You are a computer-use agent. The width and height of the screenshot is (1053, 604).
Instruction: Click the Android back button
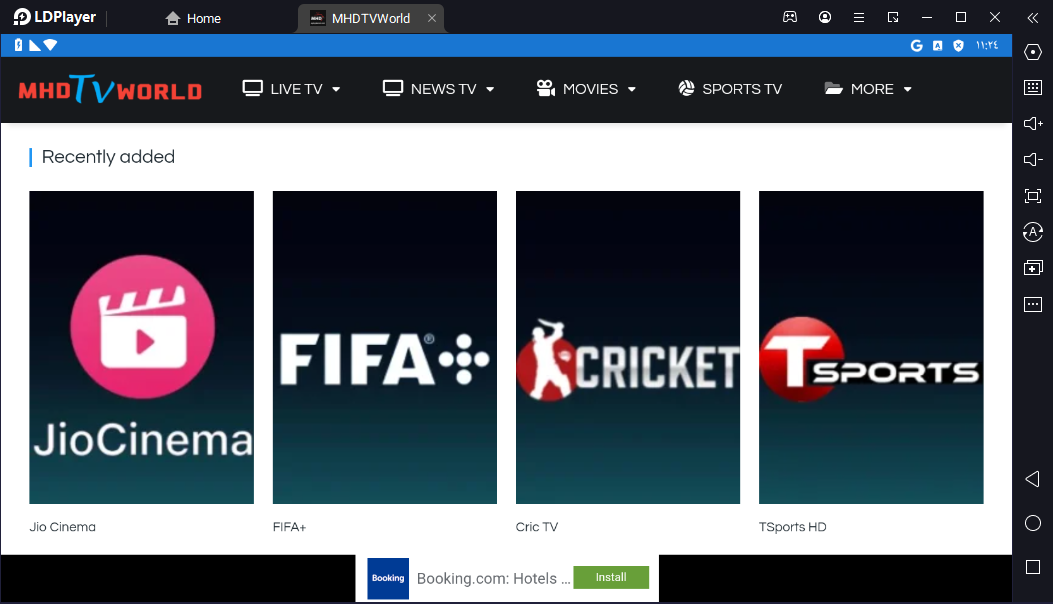coord(1033,479)
